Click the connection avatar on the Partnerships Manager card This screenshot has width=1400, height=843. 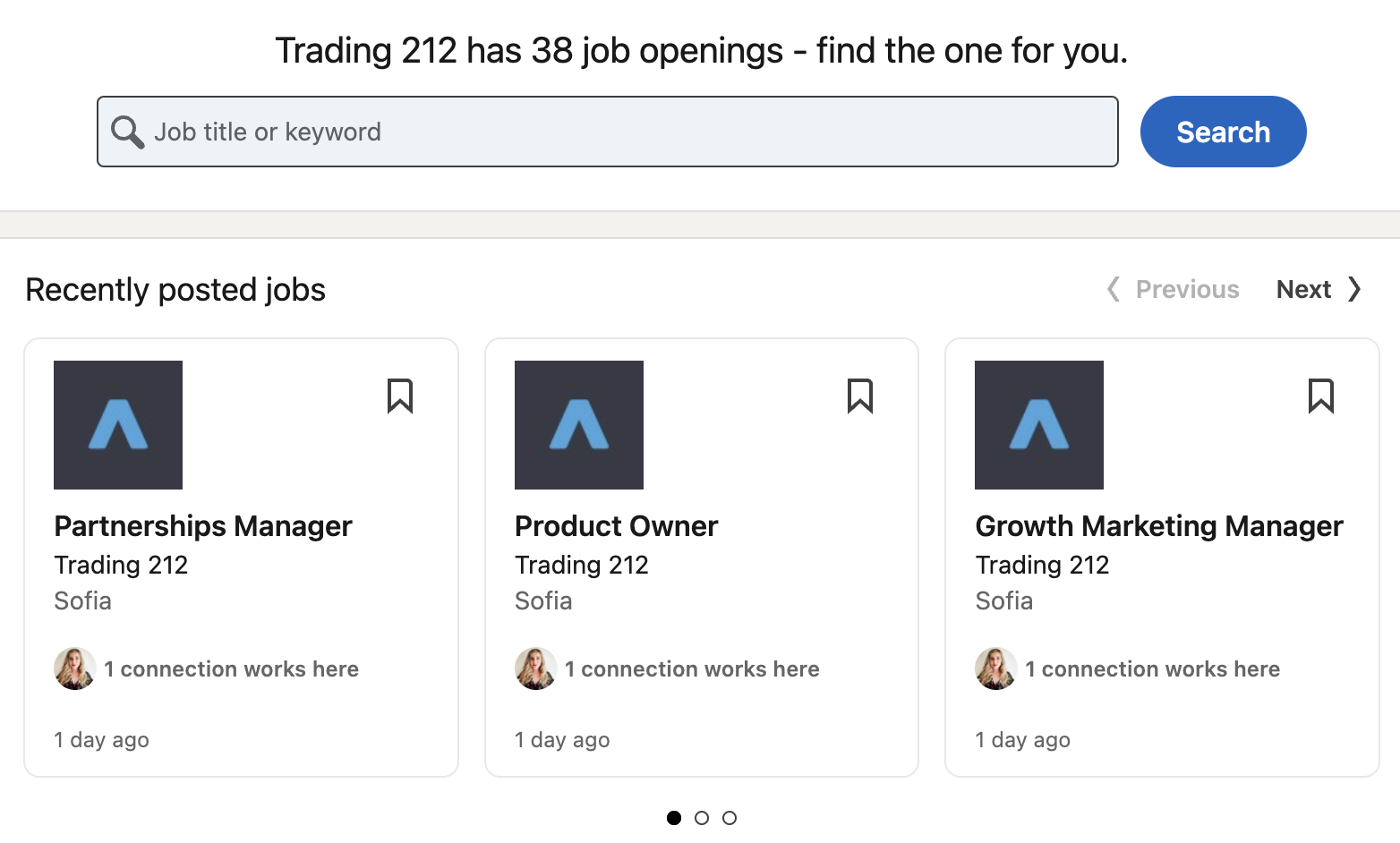(x=75, y=668)
